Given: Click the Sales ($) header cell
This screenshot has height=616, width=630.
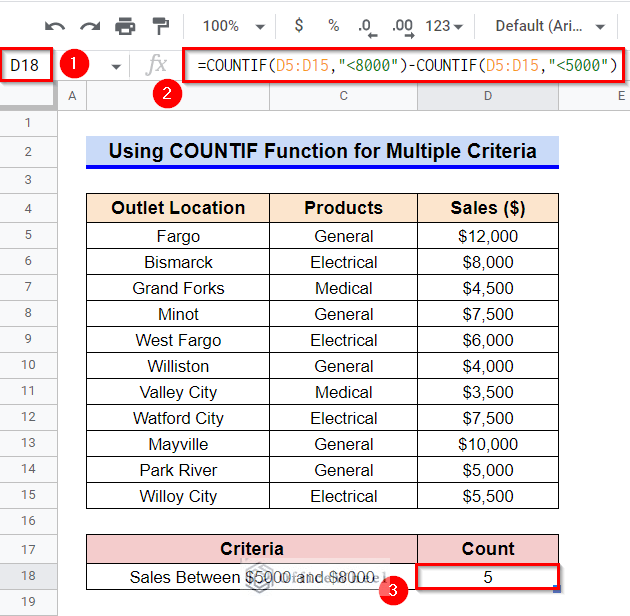Looking at the screenshot, I should 488,208.
